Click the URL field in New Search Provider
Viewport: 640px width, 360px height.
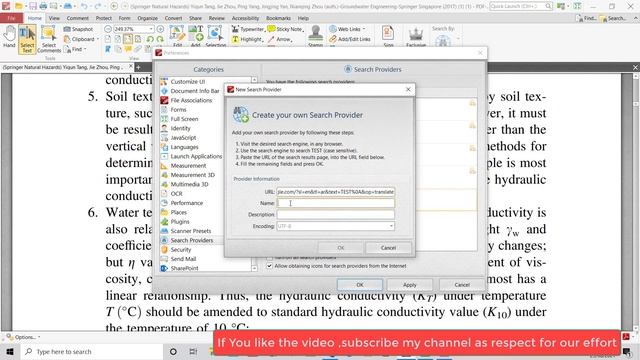336,191
